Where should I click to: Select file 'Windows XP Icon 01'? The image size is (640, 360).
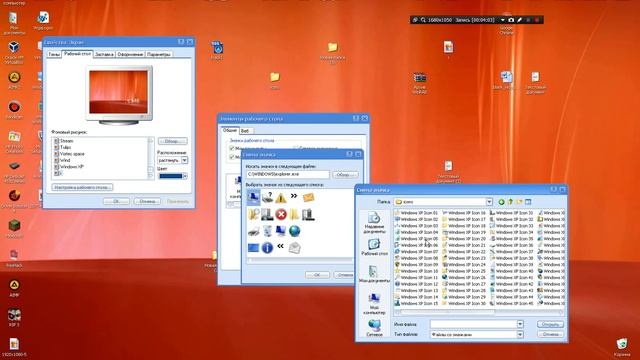coord(416,213)
